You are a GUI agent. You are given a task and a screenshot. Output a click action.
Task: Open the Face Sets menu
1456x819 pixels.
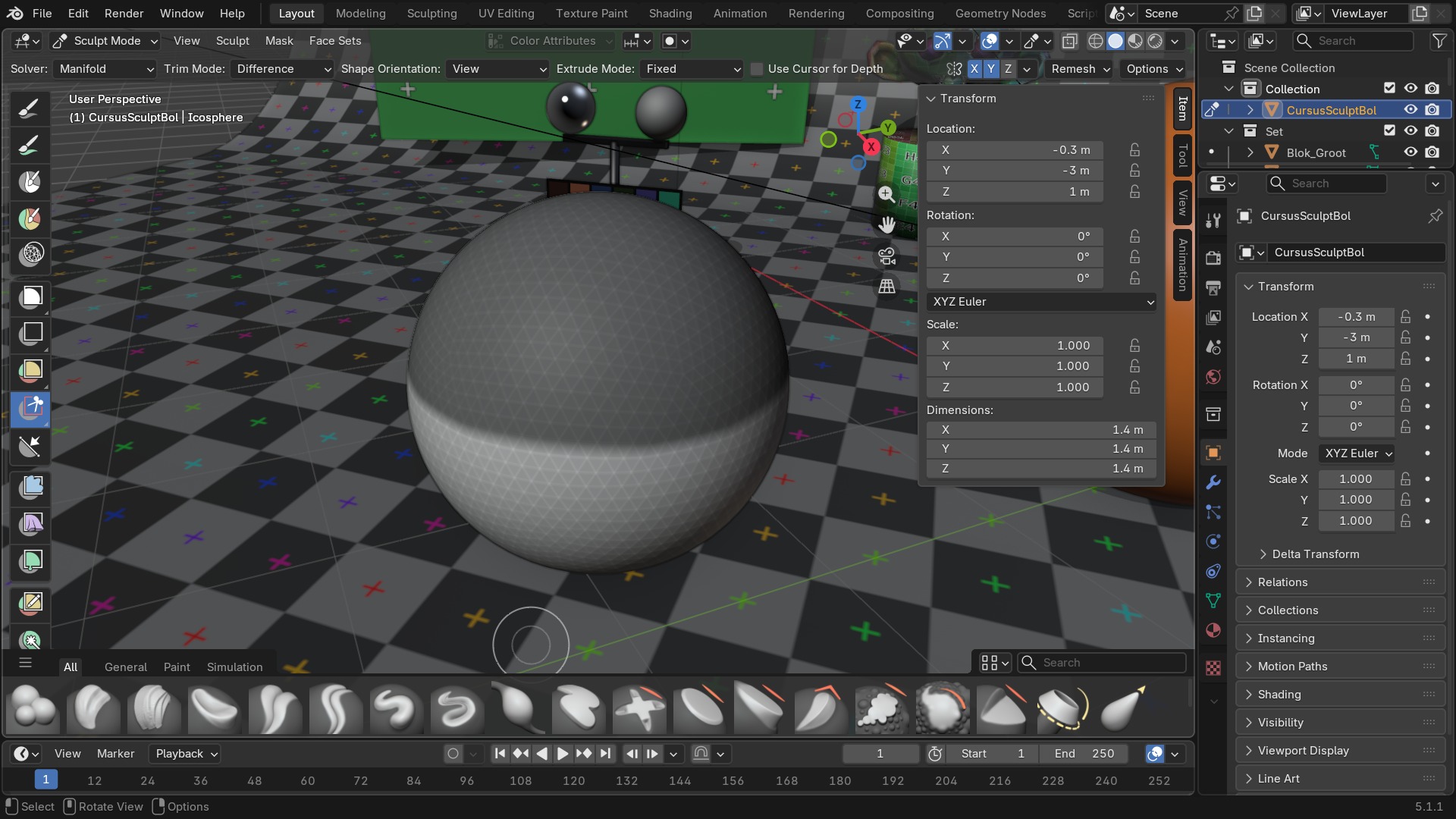point(335,41)
